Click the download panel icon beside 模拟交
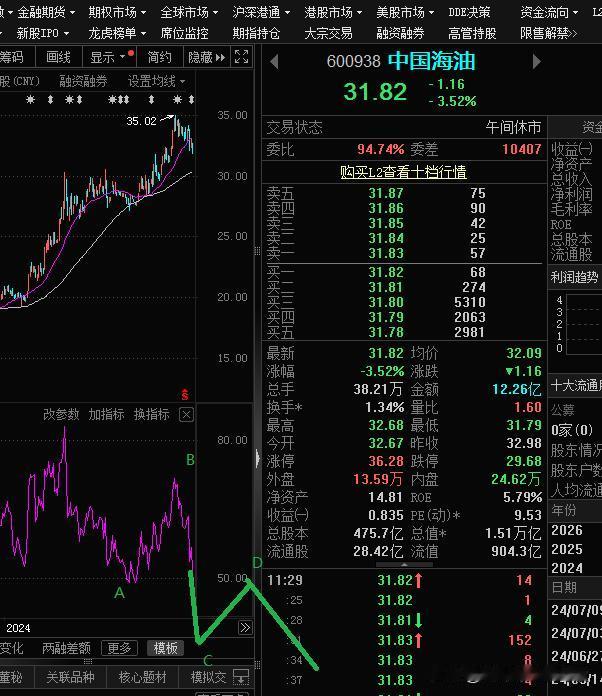Image resolution: width=602 pixels, height=696 pixels. 241,677
